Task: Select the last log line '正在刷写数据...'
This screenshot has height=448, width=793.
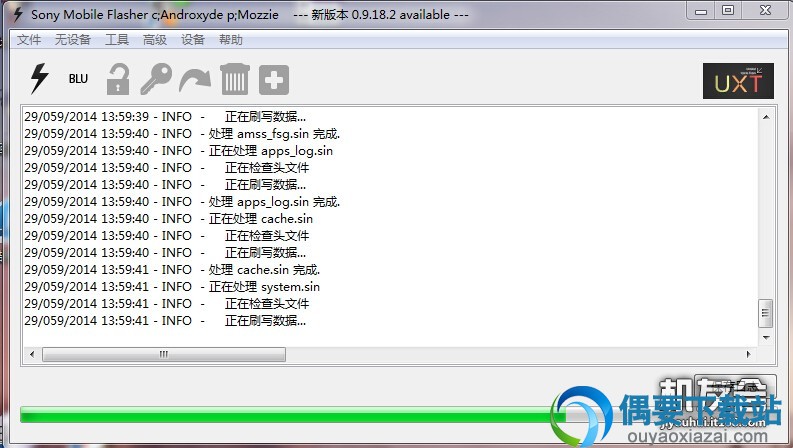Action: [165, 321]
